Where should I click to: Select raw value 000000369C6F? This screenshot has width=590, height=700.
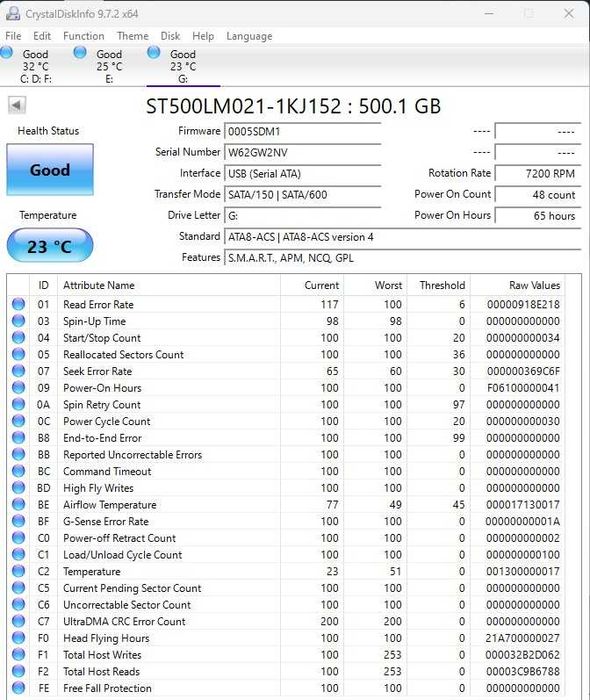(523, 371)
